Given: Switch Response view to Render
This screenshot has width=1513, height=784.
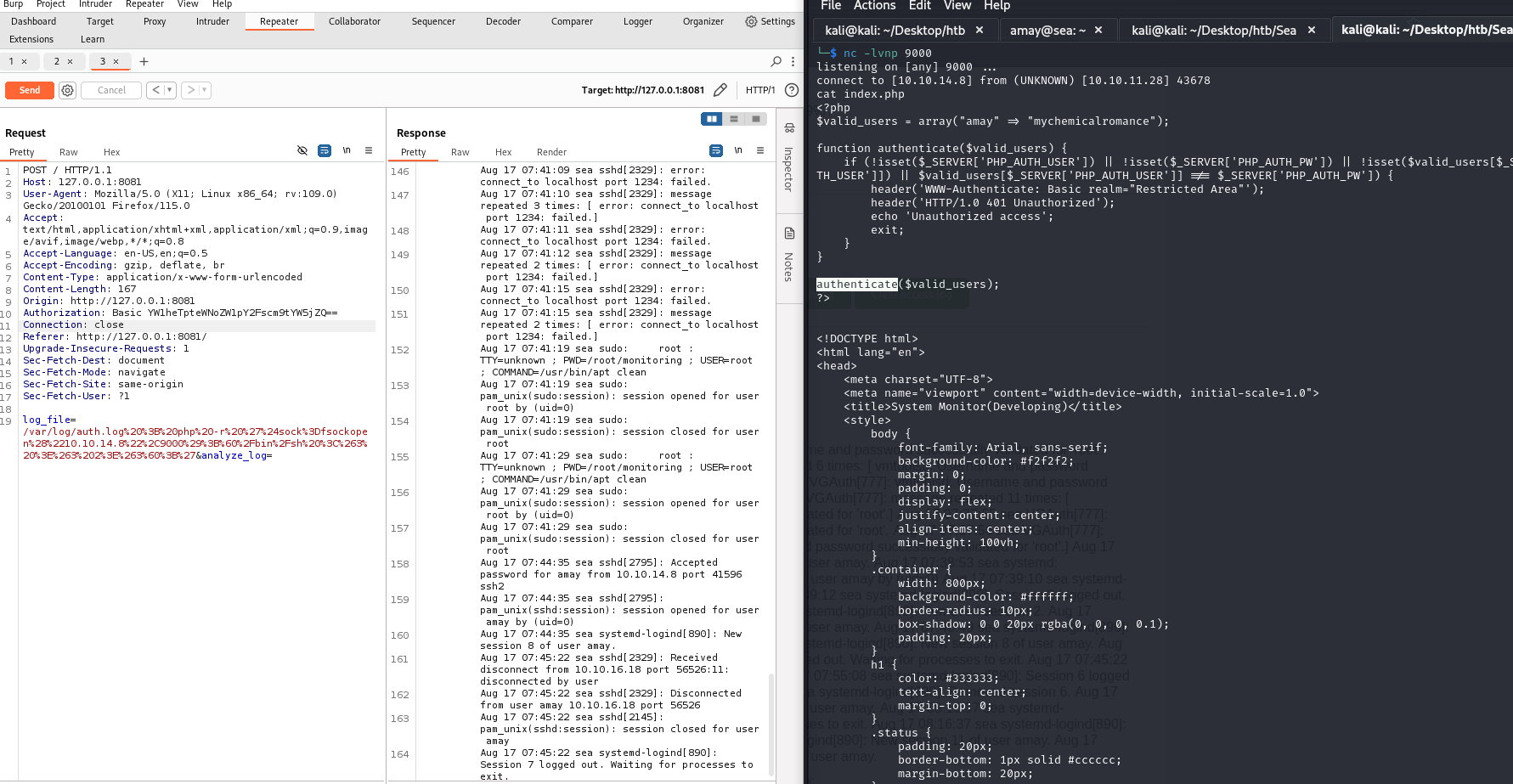Looking at the screenshot, I should 551,152.
